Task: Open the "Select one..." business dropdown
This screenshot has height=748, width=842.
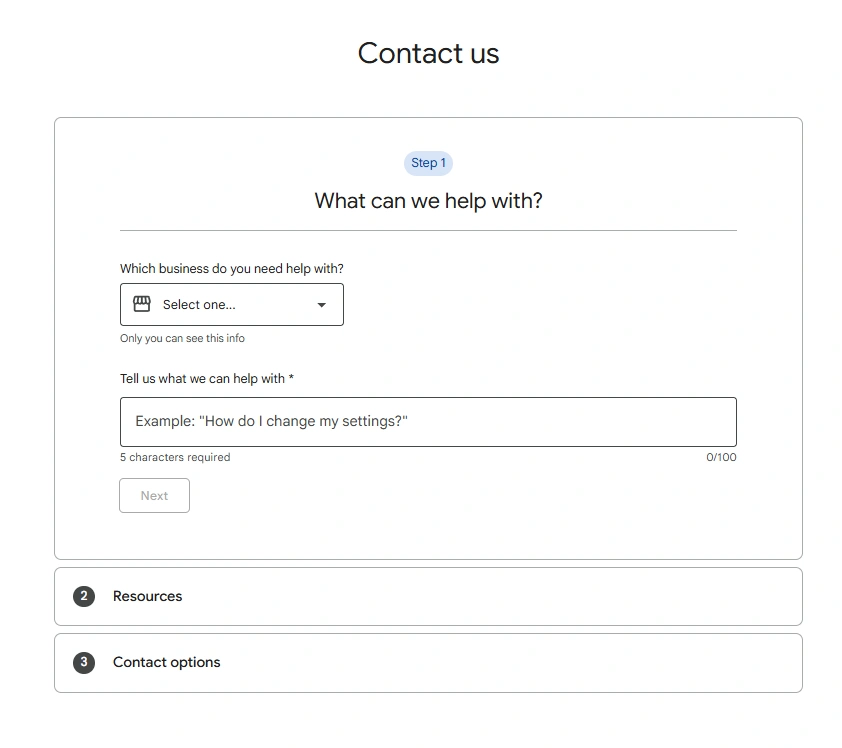Action: (x=232, y=304)
